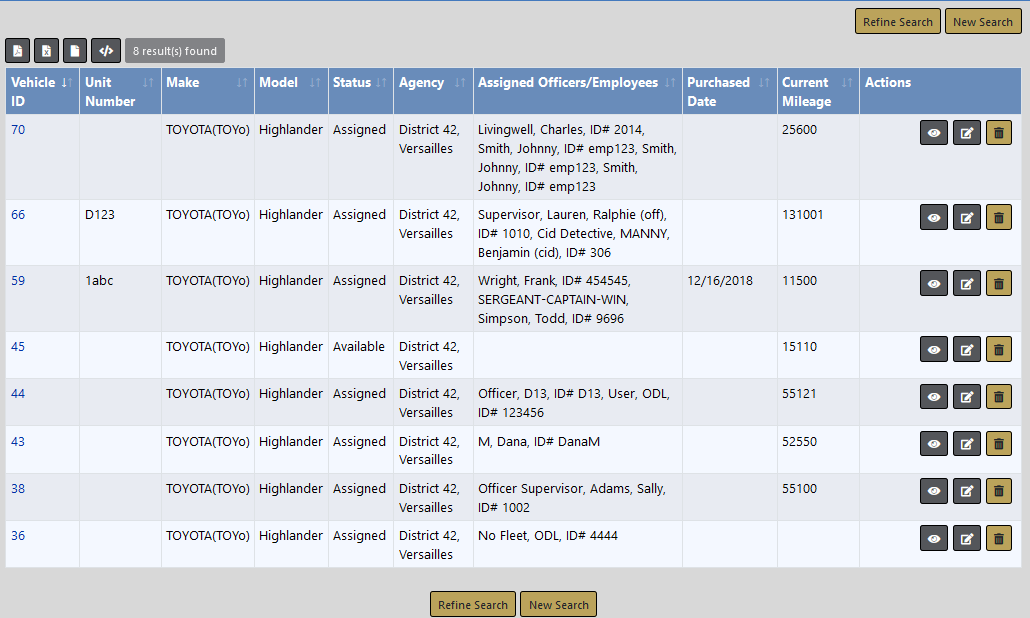The image size is (1030, 618).
Task: Sort table by Purchased Date column
Action: [x=729, y=91]
